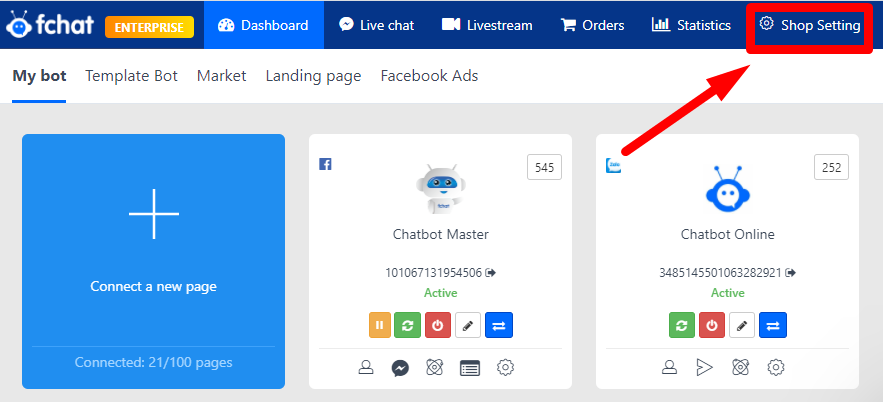Screen dimensions: 883x402
Task: Edit Chatbot Master with pencil button
Action: 468,325
